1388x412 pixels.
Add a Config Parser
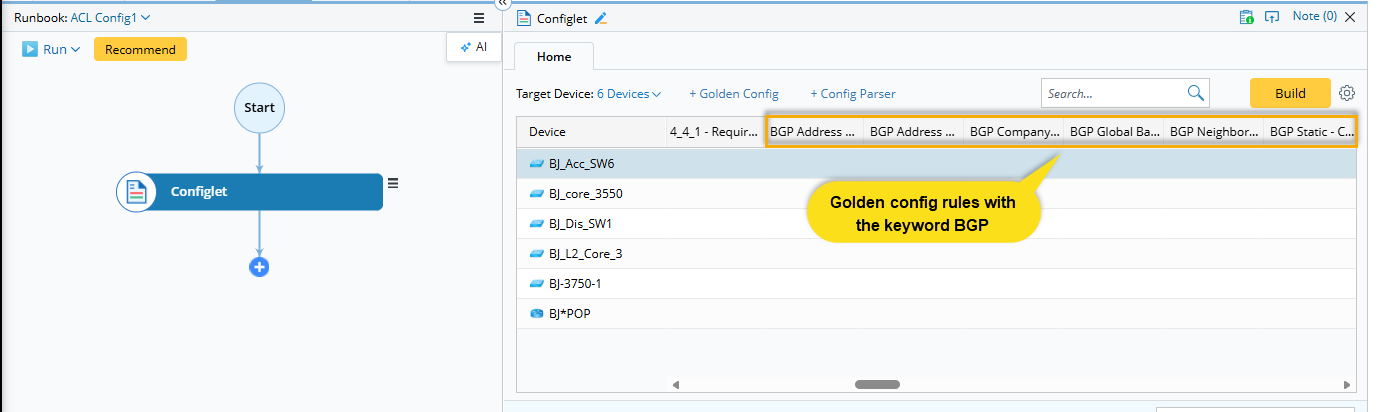click(853, 94)
